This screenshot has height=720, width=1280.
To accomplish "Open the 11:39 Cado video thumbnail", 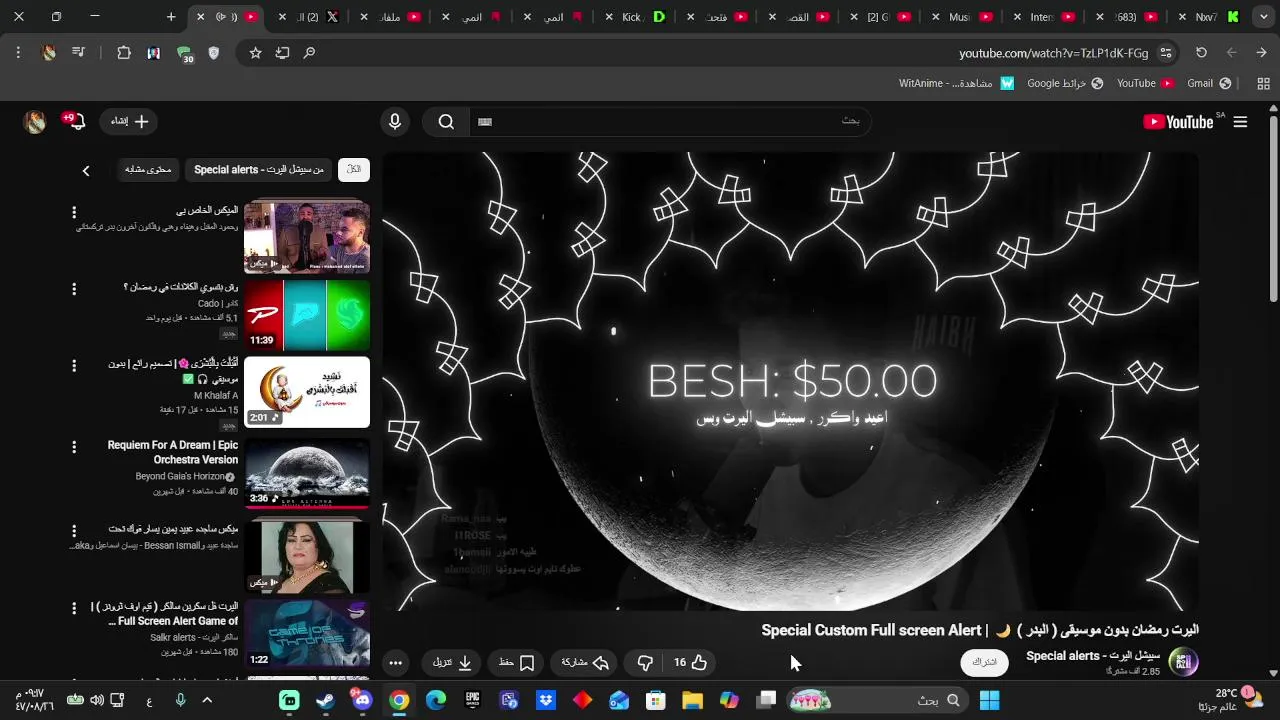I will tap(307, 315).
